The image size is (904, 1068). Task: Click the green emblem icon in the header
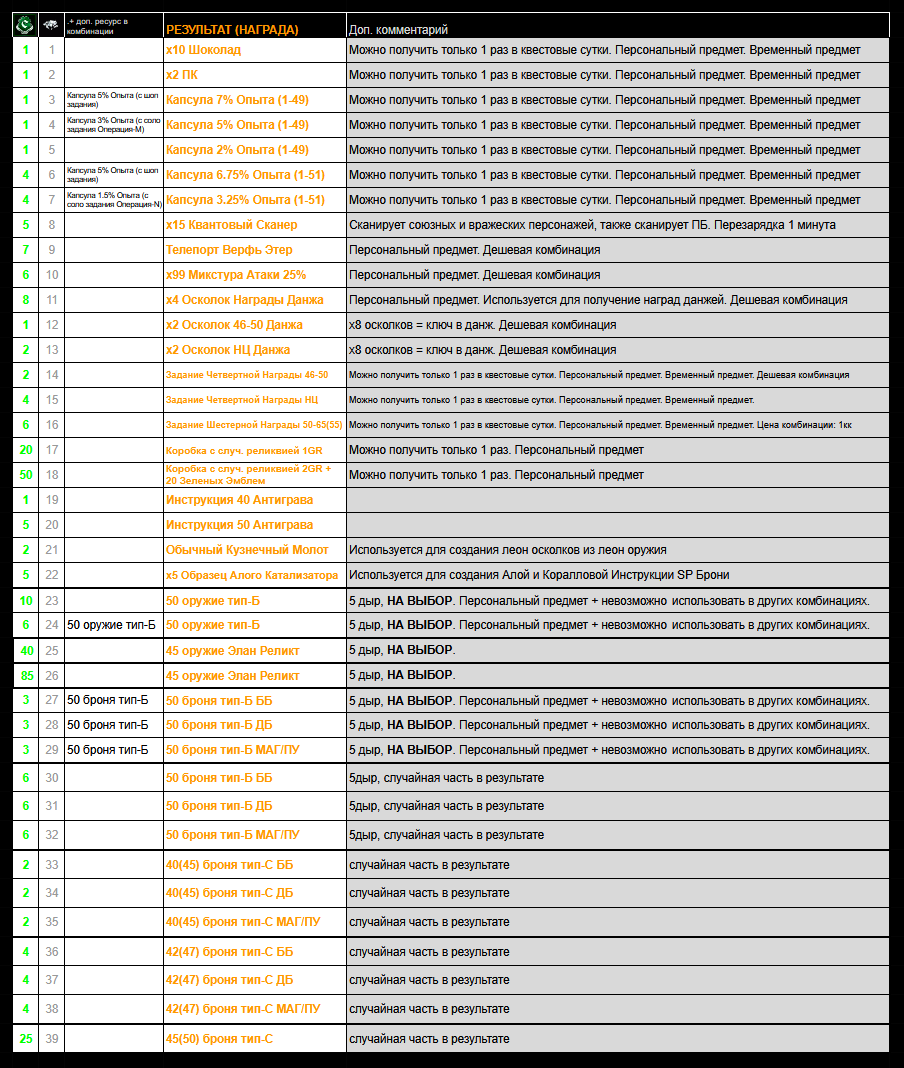pyautogui.click(x=25, y=24)
